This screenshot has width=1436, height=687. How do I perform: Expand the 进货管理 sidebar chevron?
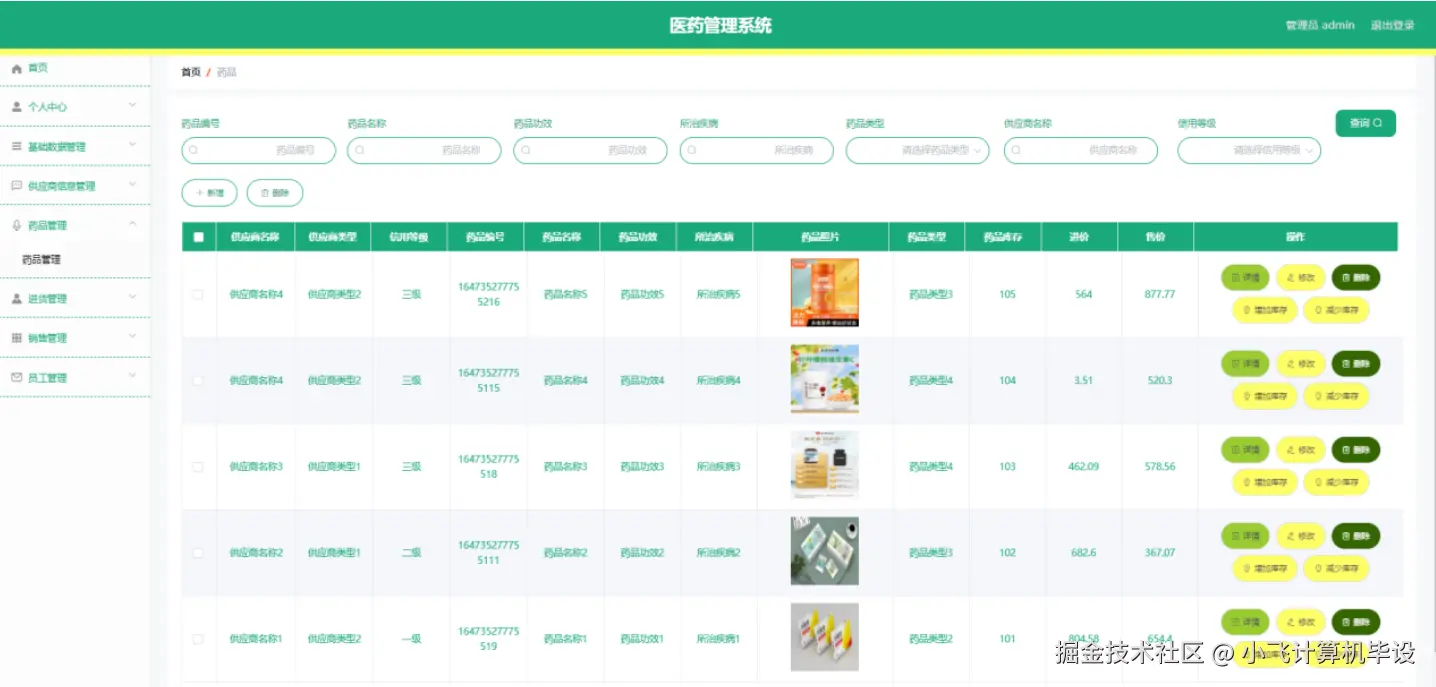click(133, 297)
